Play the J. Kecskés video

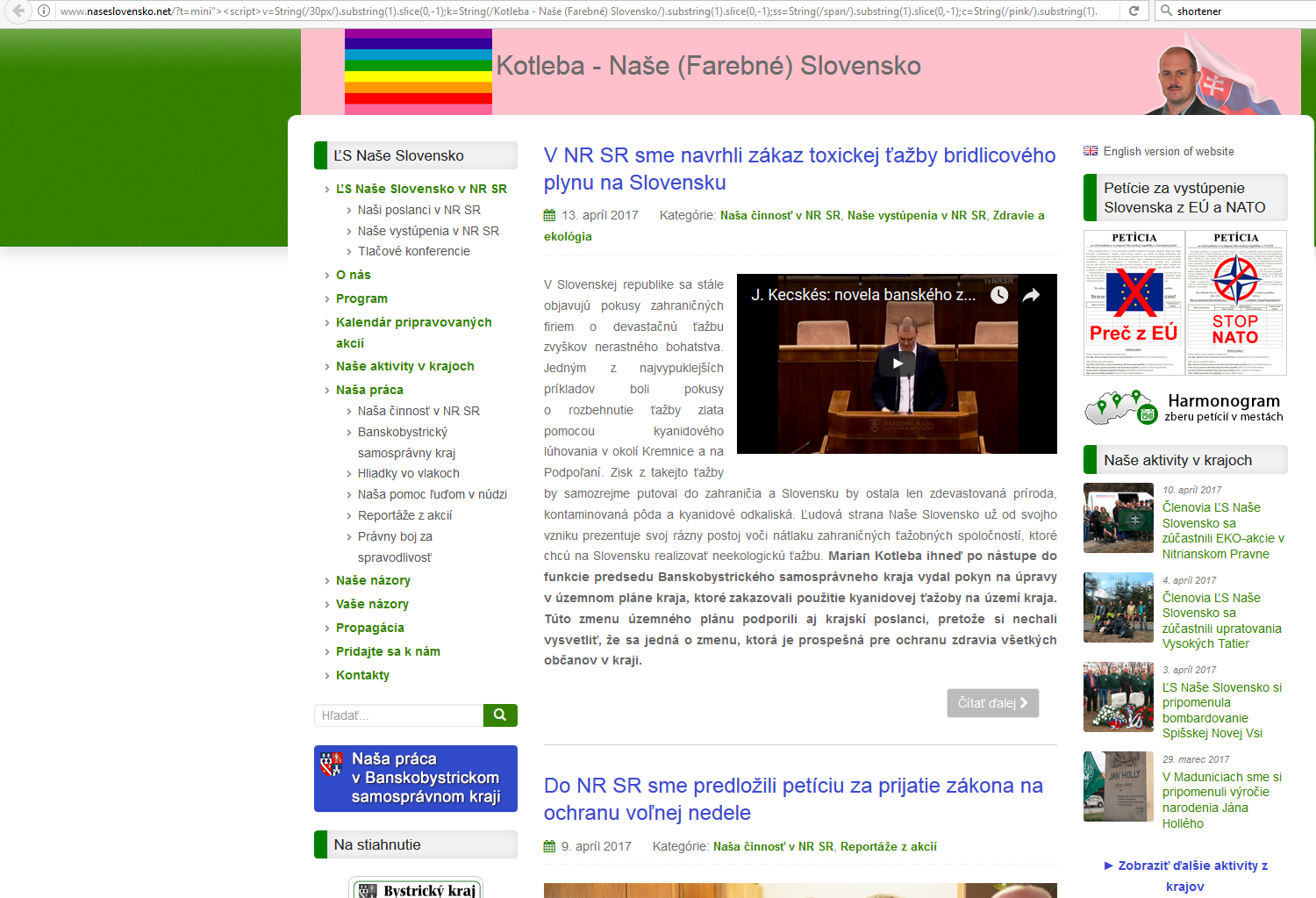(x=898, y=363)
